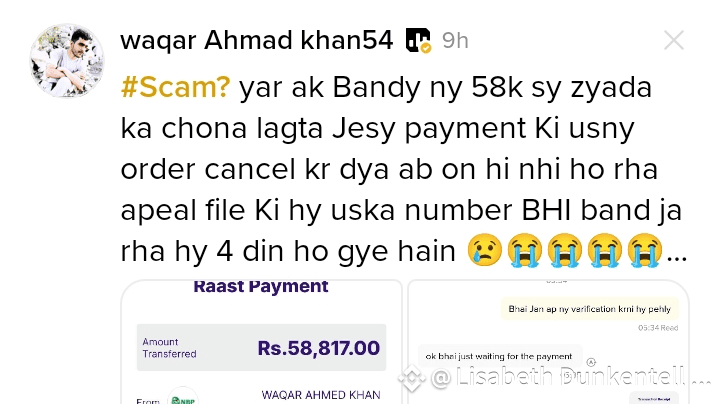This screenshot has height=404, width=720.
Task: Click the single crying face emoji
Action: coord(484,250)
